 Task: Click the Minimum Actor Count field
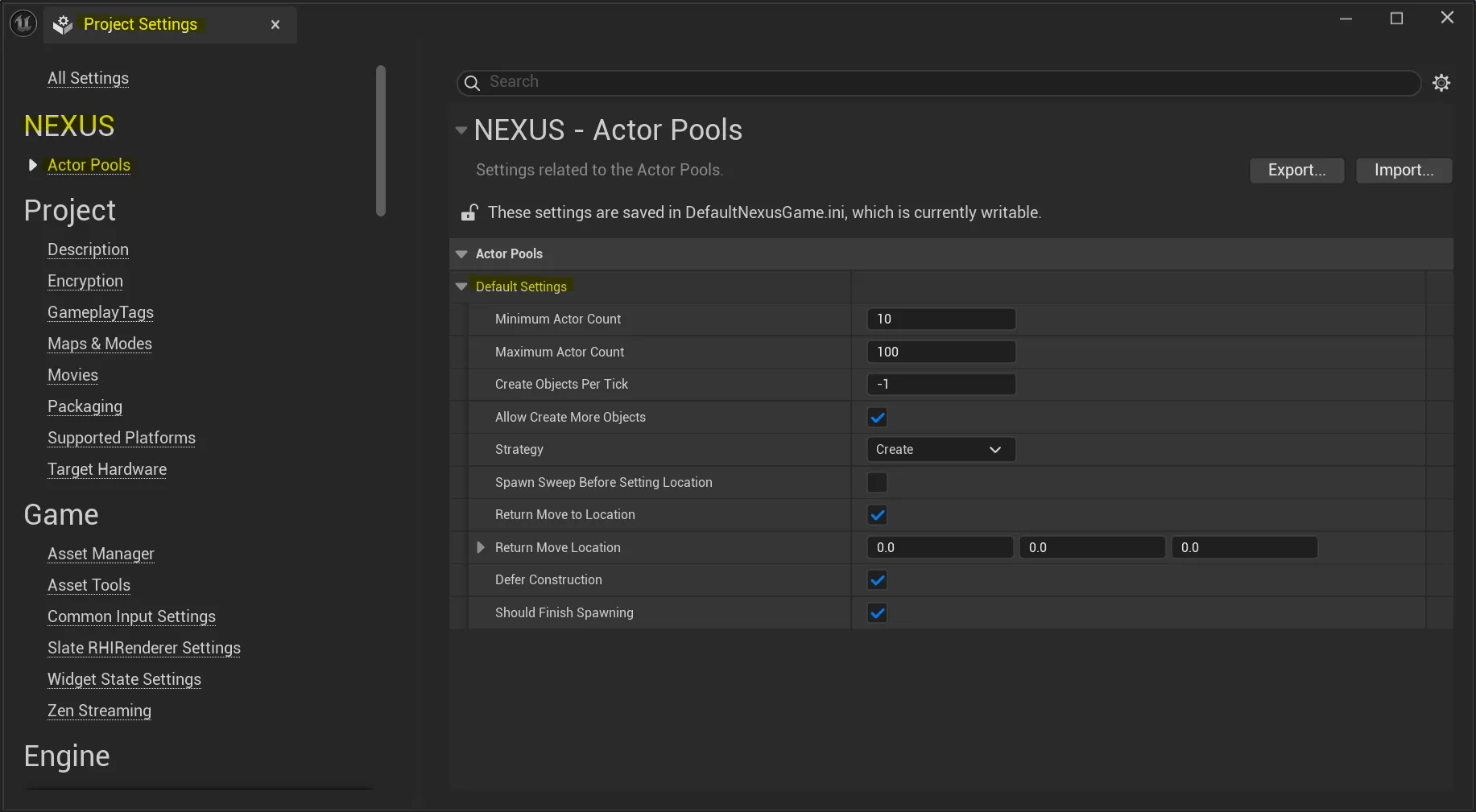pyautogui.click(x=941, y=319)
